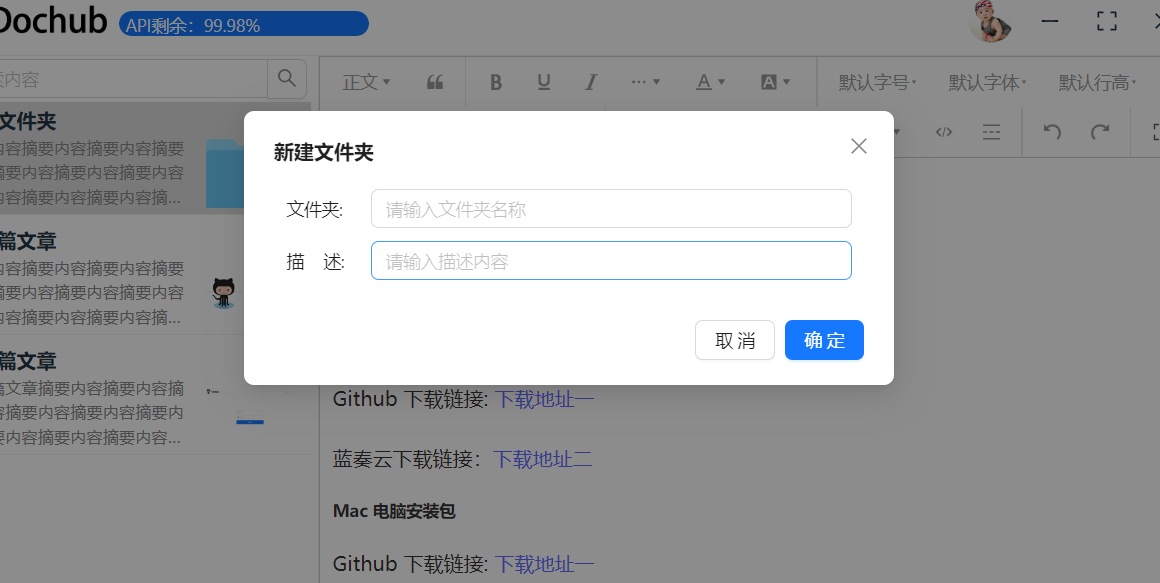Click the sidebar search content field
The height and width of the screenshot is (583, 1160).
pos(133,78)
